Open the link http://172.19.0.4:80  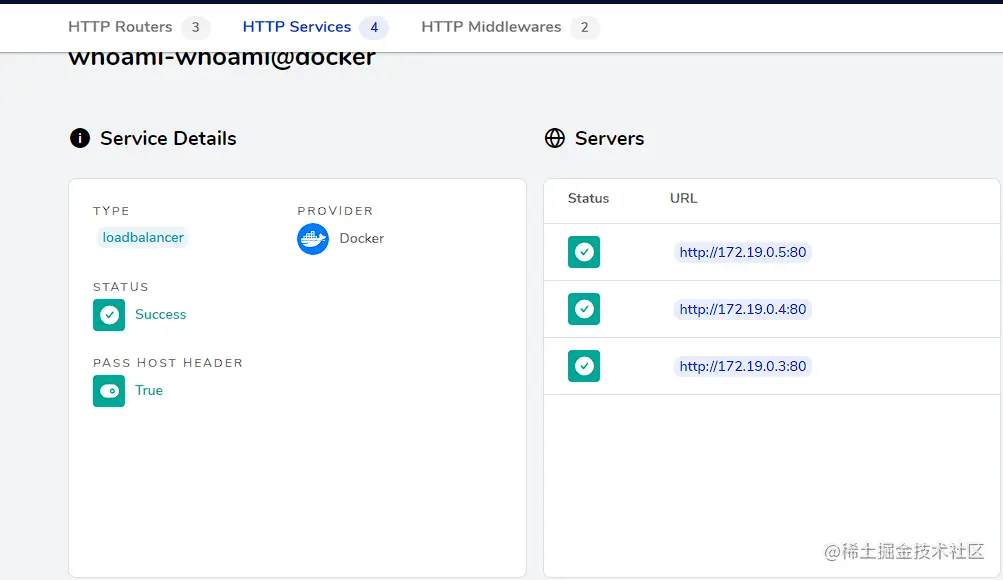point(742,309)
